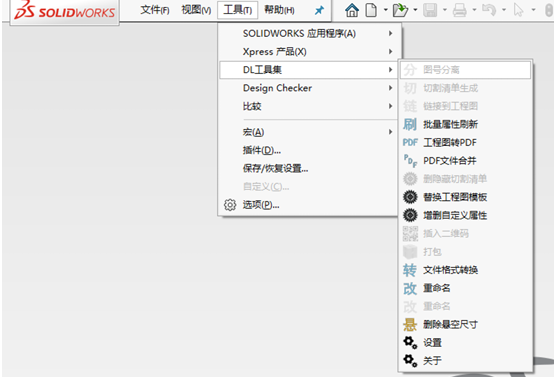Select 切割清单生成 entry
This screenshot has width=554, height=377.
pos(465,88)
